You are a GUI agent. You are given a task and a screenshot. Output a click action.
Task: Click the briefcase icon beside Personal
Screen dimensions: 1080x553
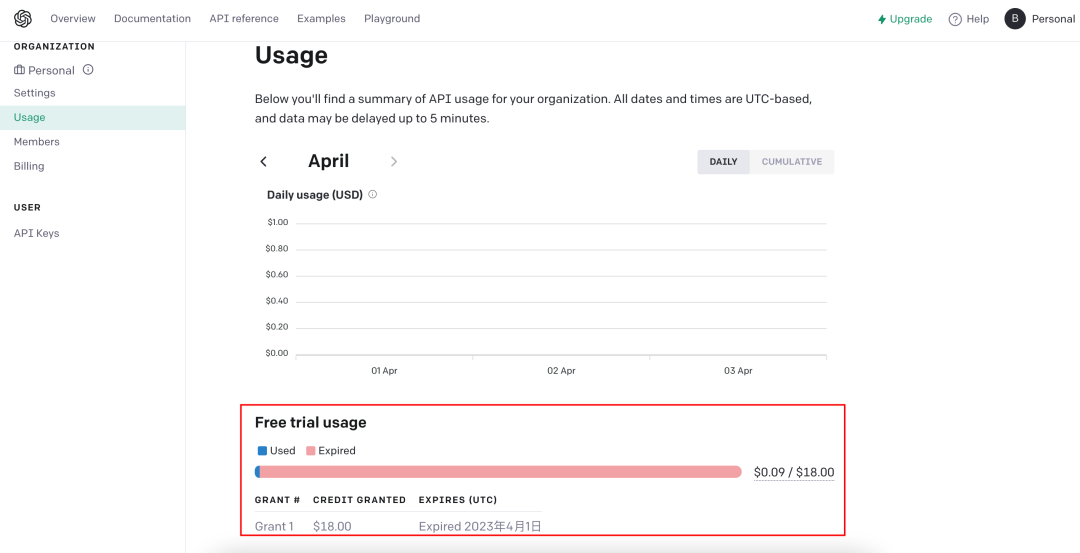point(19,70)
